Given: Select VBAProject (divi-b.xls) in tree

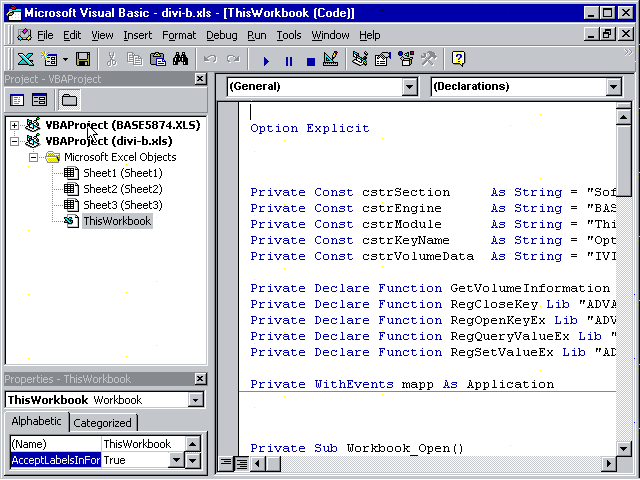Looking at the screenshot, I should [x=109, y=141].
